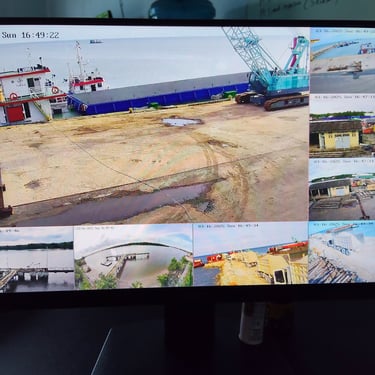This screenshot has height=375, width=375.
Task: Select the fisheye dock camera feed
Action: coord(133,256)
